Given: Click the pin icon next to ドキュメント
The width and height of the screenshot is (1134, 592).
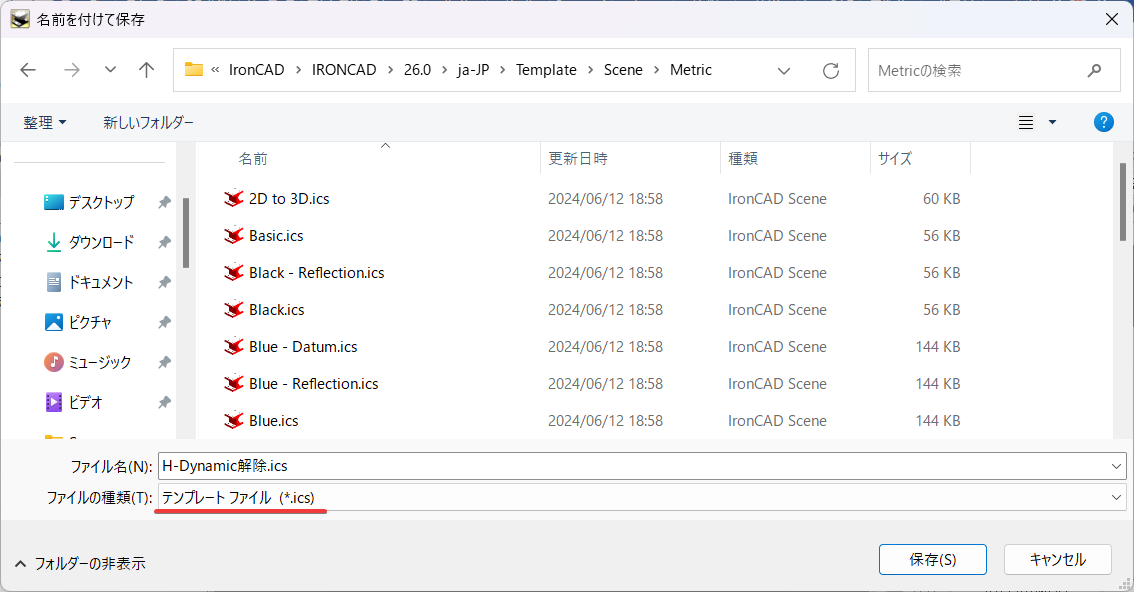Looking at the screenshot, I should (x=164, y=282).
